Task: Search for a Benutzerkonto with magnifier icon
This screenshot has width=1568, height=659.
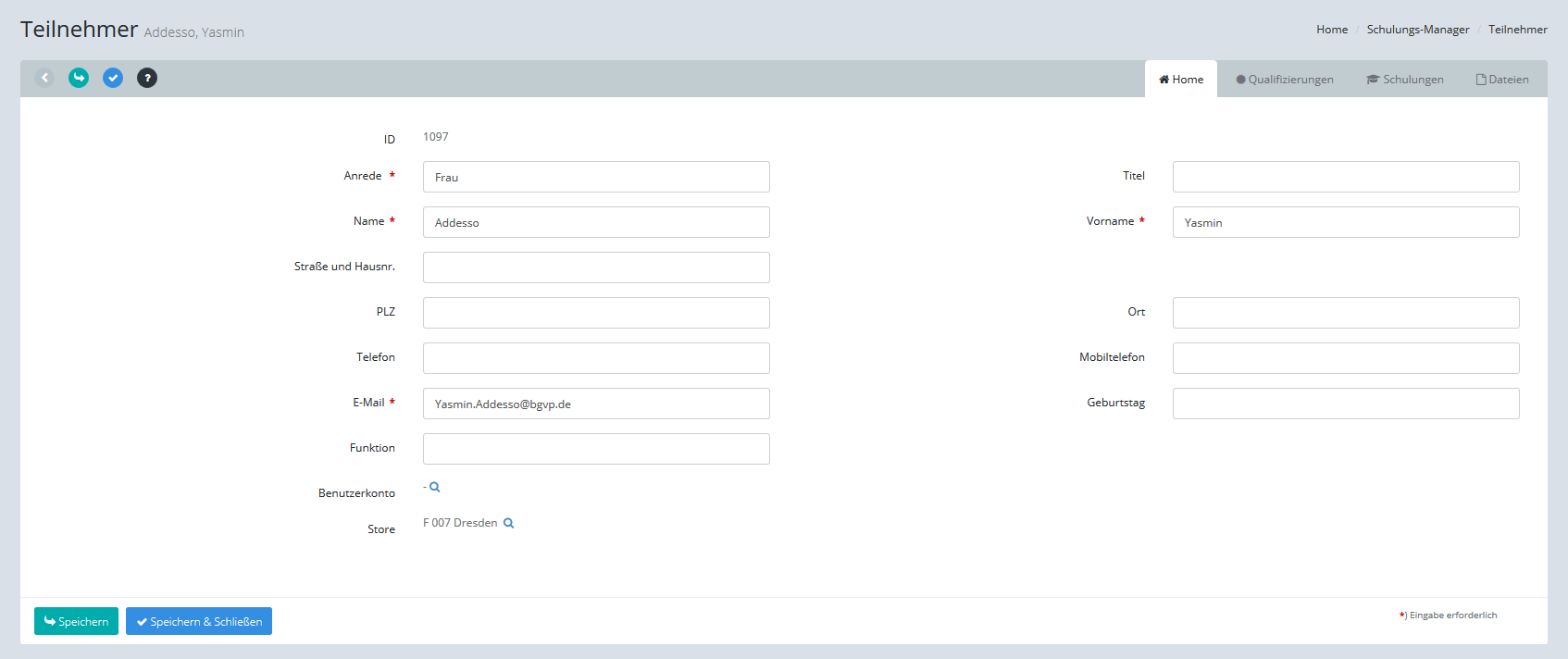Action: (435, 487)
